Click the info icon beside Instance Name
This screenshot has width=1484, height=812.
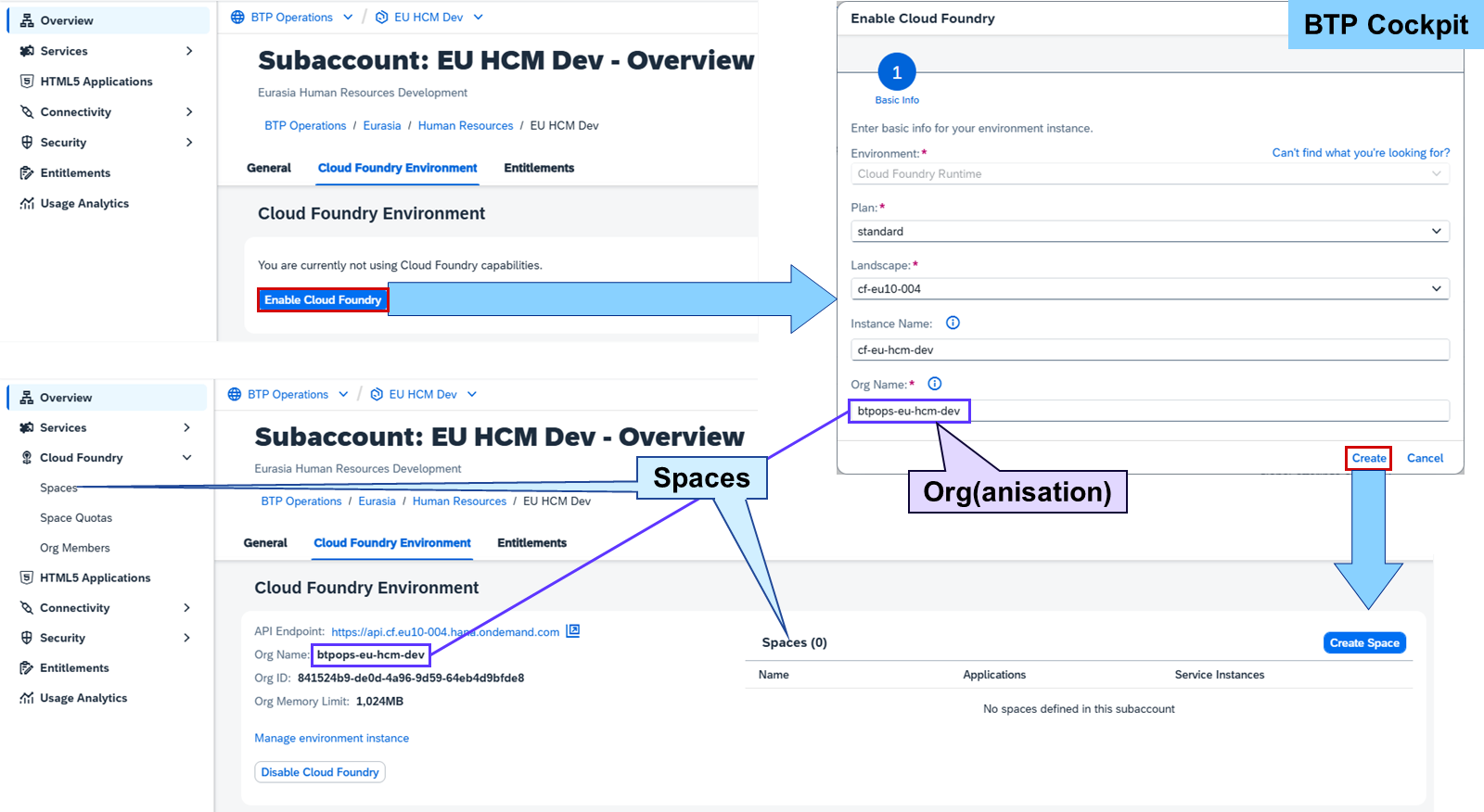click(953, 323)
